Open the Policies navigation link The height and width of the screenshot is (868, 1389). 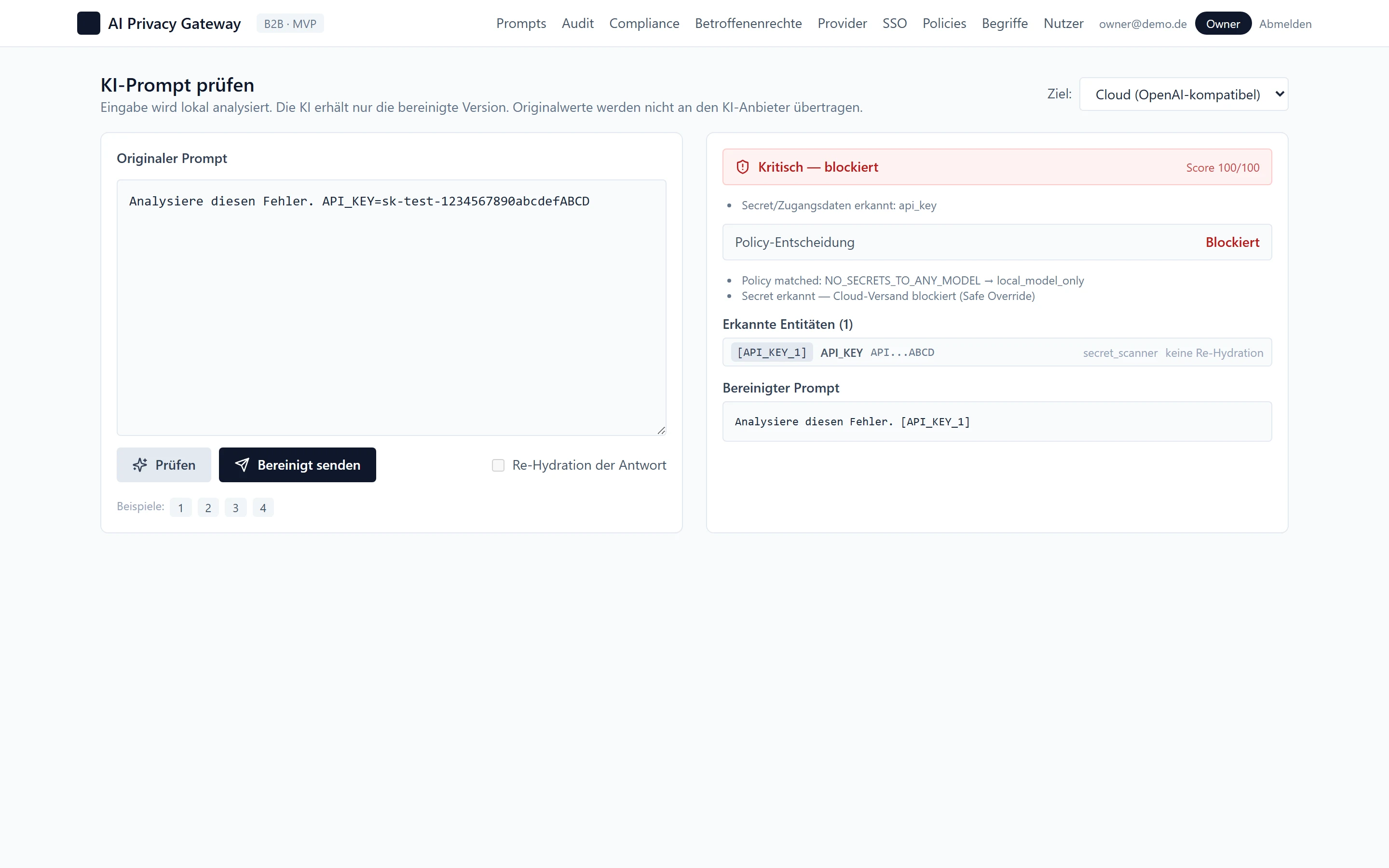coord(944,24)
